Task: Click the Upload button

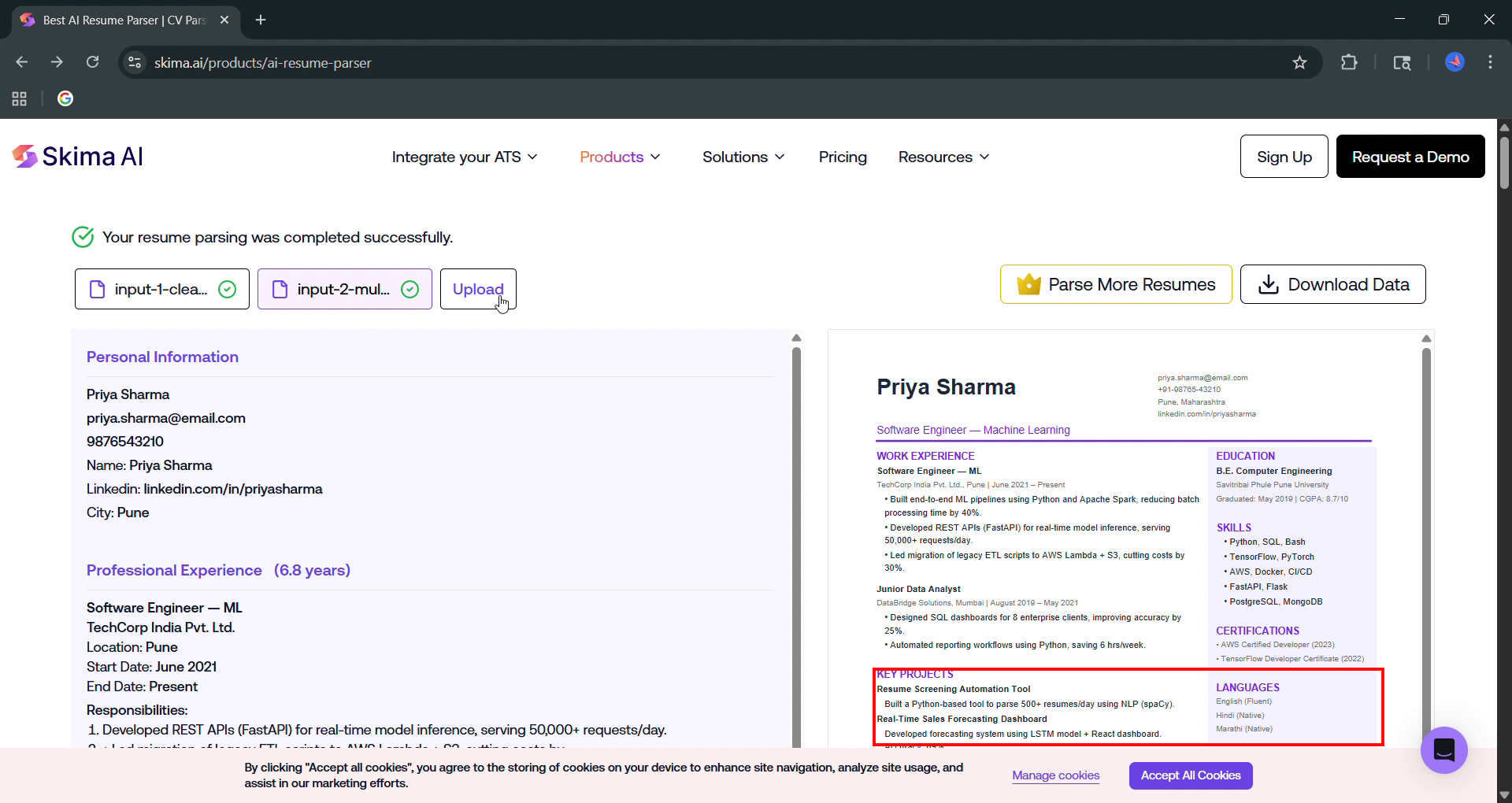Action: point(478,289)
